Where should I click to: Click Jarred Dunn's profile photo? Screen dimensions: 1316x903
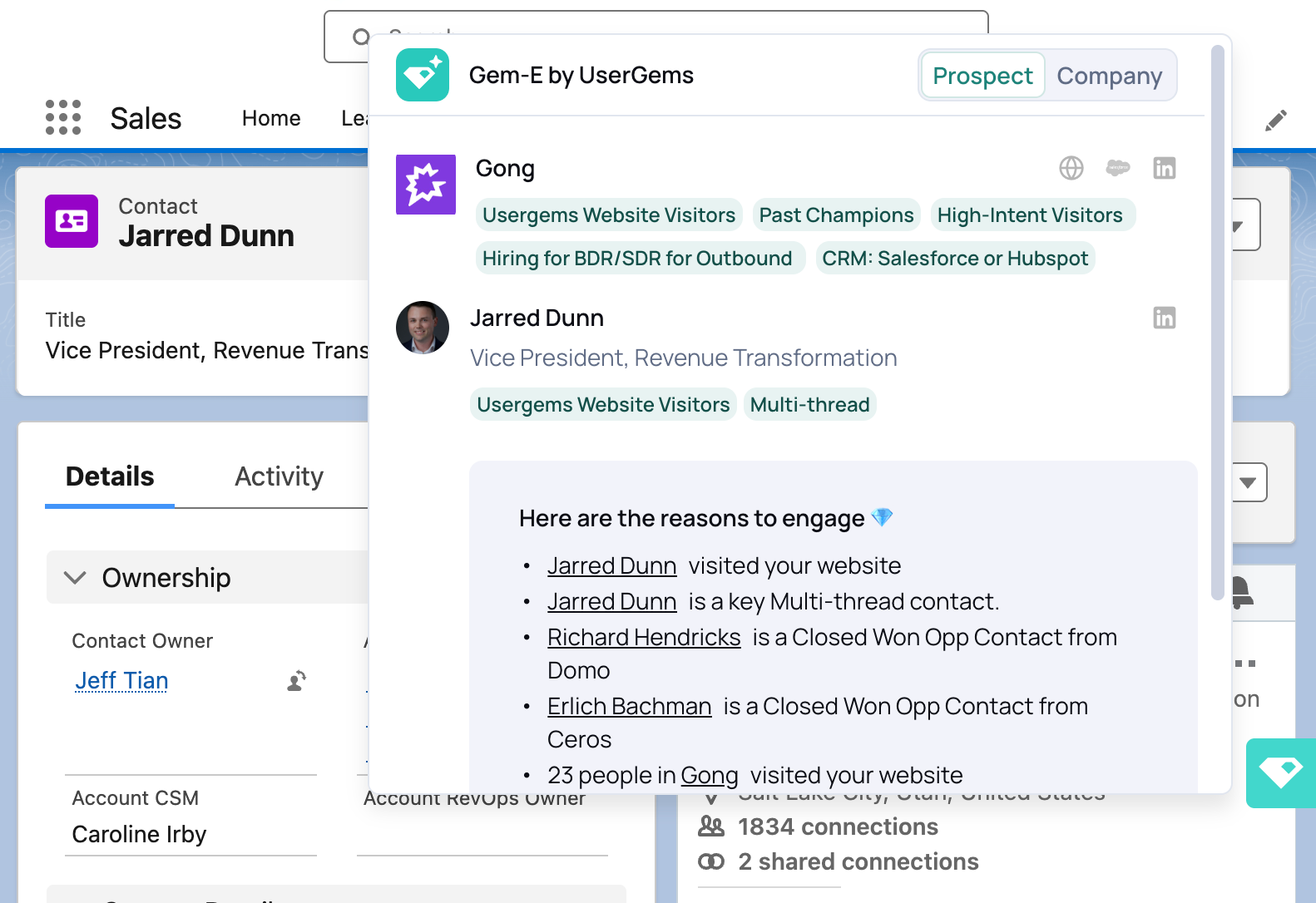tap(423, 328)
